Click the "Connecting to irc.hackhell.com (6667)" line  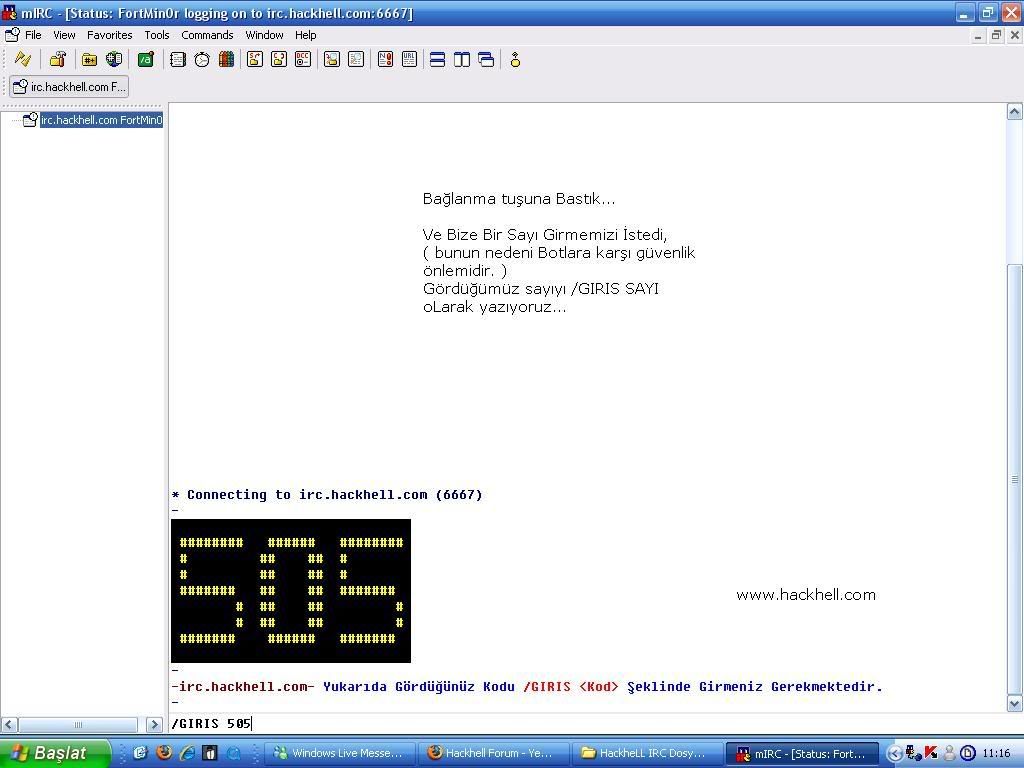coord(327,494)
